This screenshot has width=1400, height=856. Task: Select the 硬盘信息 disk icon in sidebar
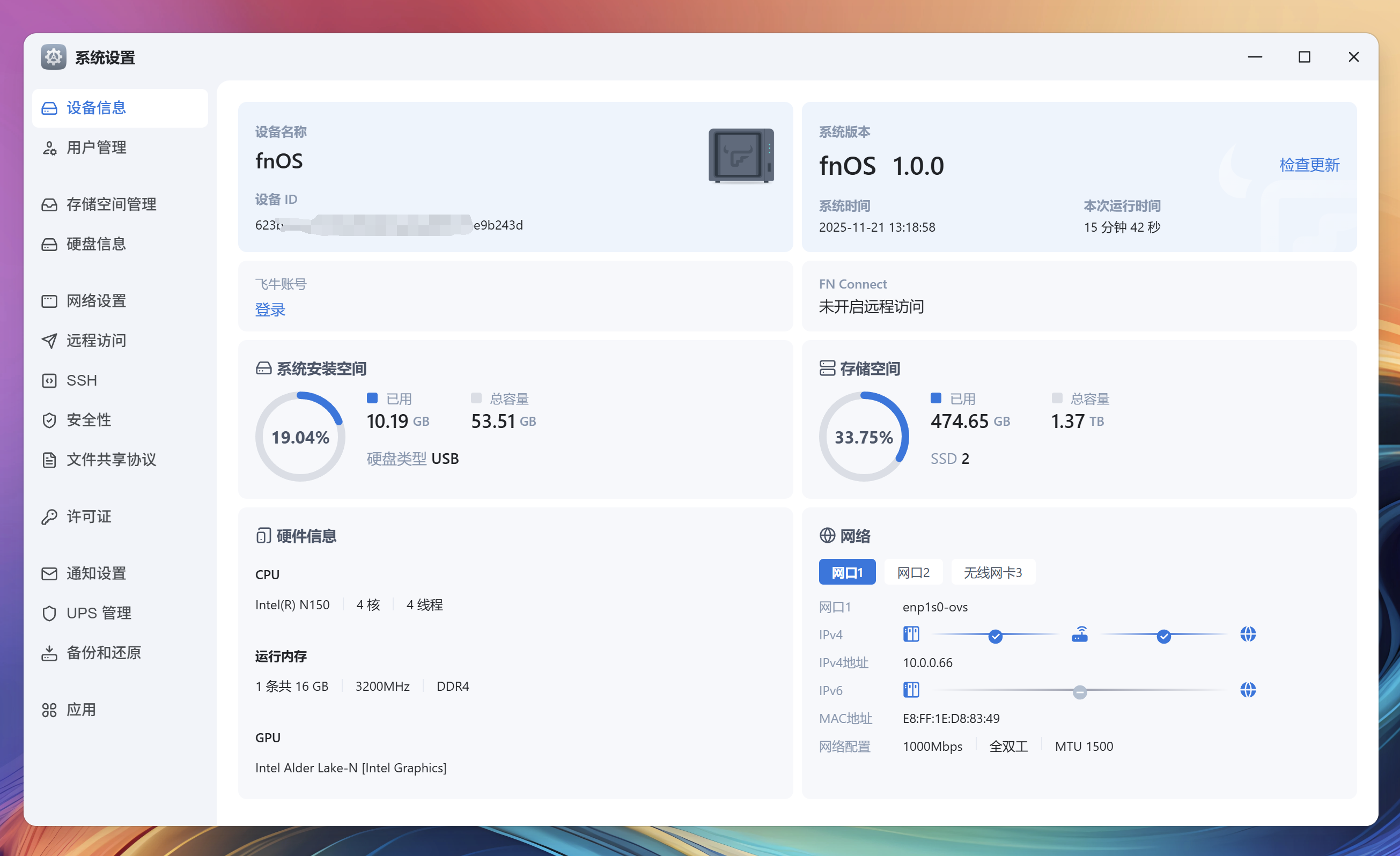tap(49, 244)
